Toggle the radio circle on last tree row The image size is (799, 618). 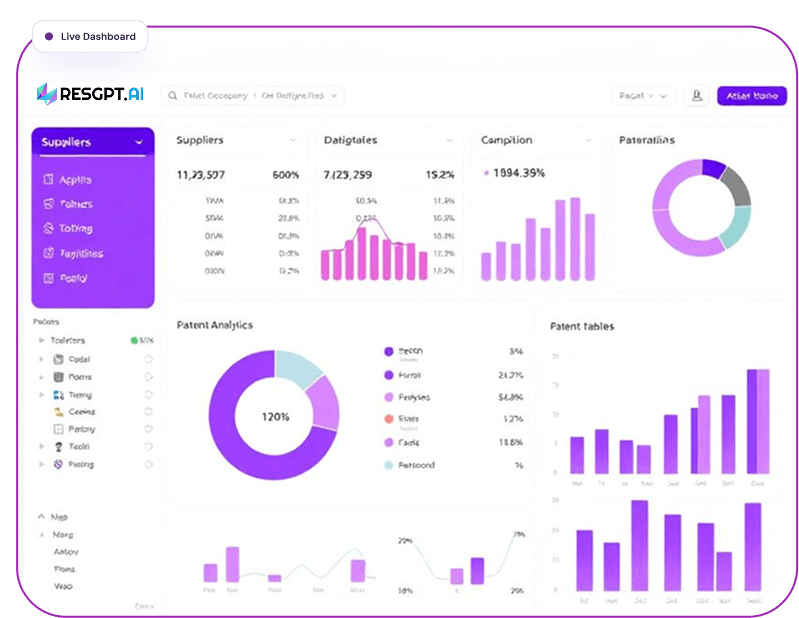coord(148,464)
